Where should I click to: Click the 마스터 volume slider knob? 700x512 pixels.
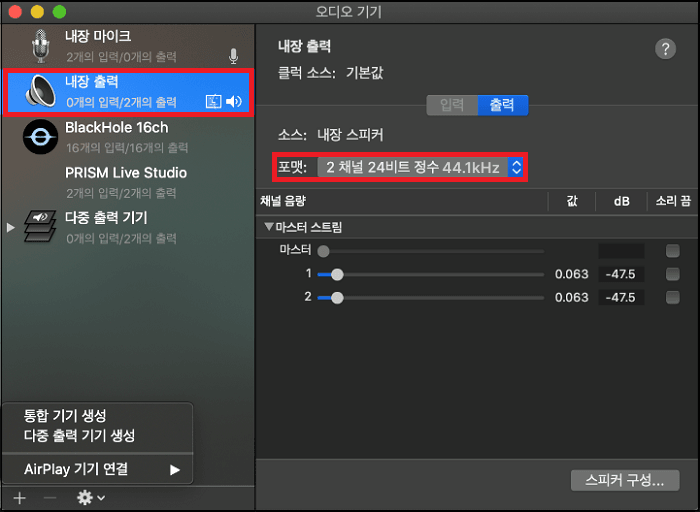(x=323, y=251)
